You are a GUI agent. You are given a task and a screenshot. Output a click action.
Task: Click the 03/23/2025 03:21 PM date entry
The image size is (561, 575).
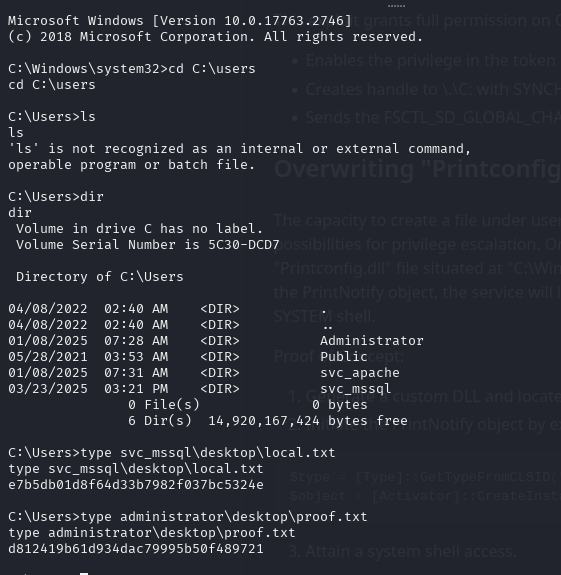88,389
